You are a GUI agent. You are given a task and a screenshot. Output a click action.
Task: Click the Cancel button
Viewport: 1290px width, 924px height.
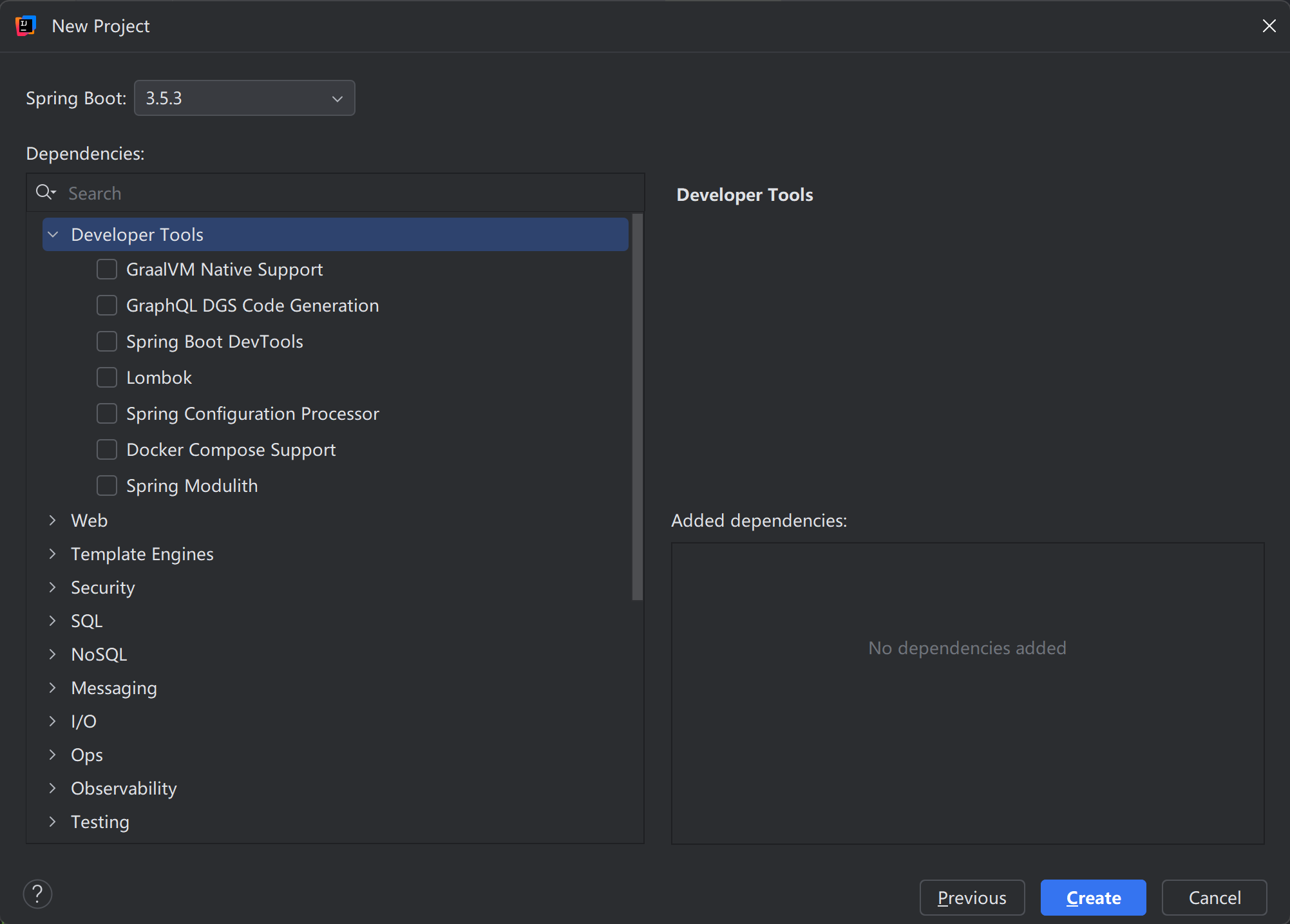tap(1215, 898)
